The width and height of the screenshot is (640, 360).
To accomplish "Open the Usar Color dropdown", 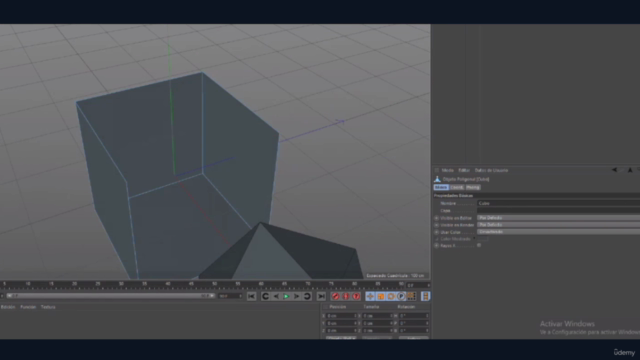I will [x=558, y=232].
